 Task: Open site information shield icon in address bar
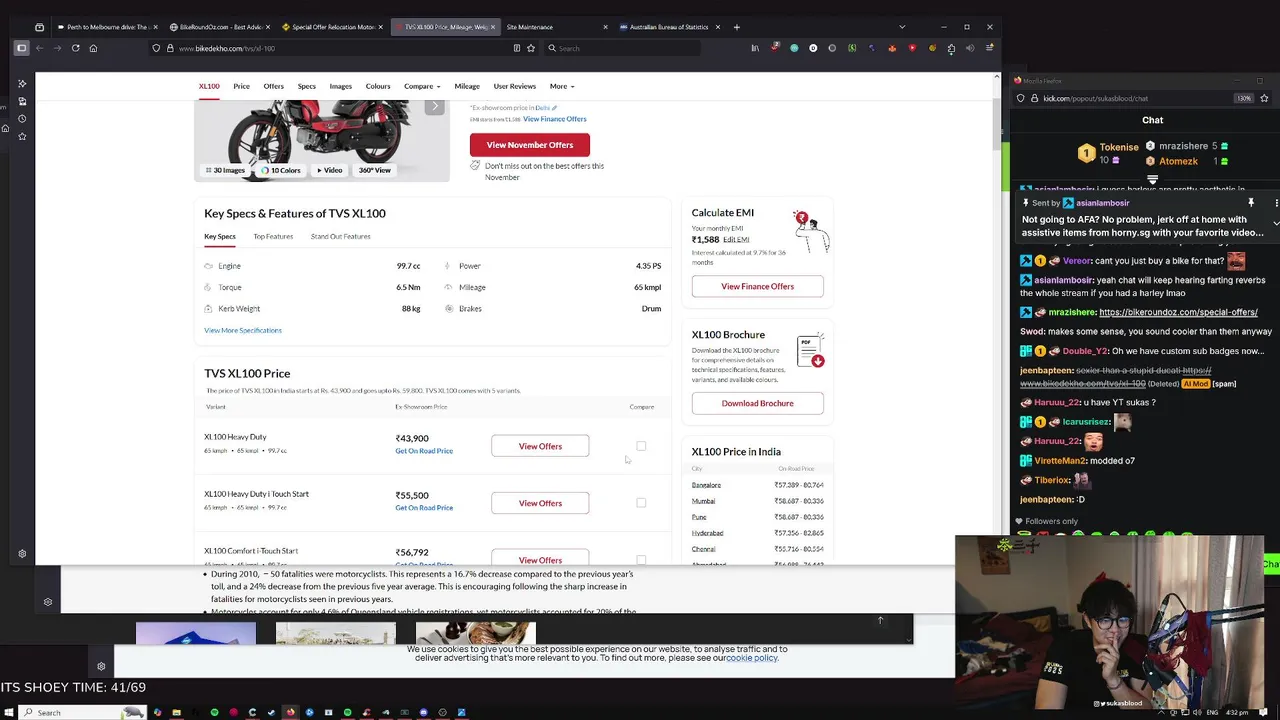pyautogui.click(x=156, y=48)
